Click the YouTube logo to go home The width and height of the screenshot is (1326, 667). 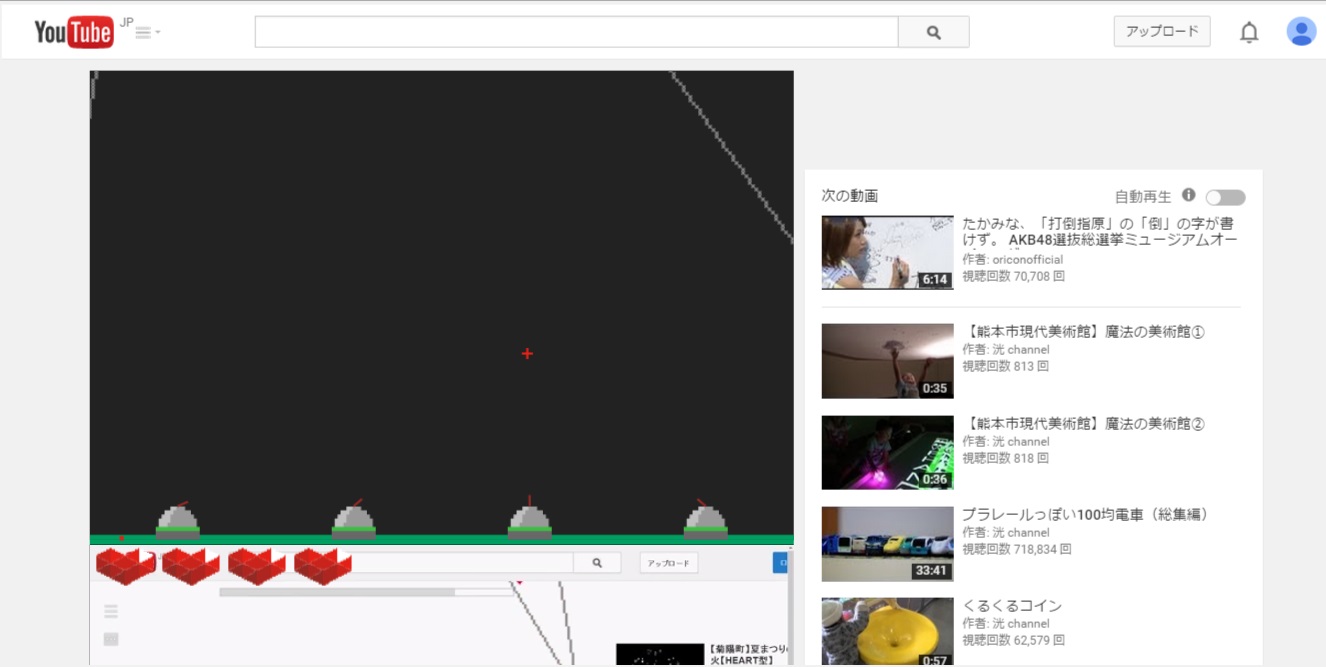(x=72, y=31)
